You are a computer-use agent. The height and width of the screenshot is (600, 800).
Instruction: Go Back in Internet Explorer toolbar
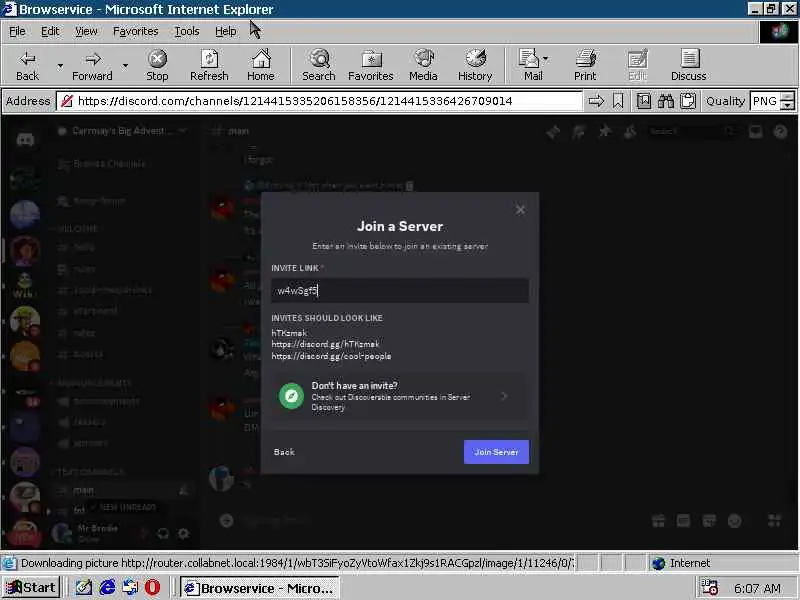(x=28, y=65)
